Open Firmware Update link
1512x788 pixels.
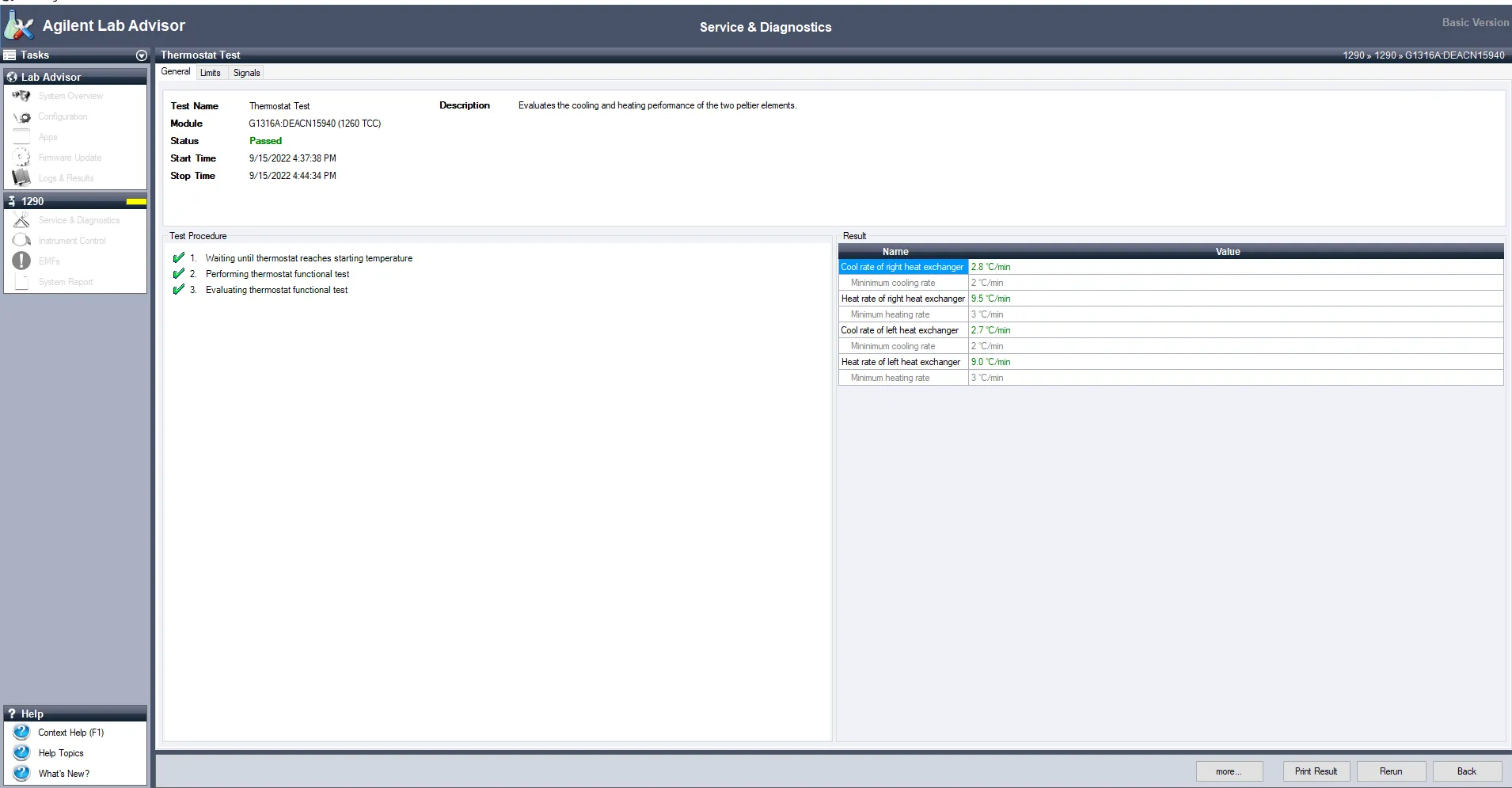click(70, 158)
